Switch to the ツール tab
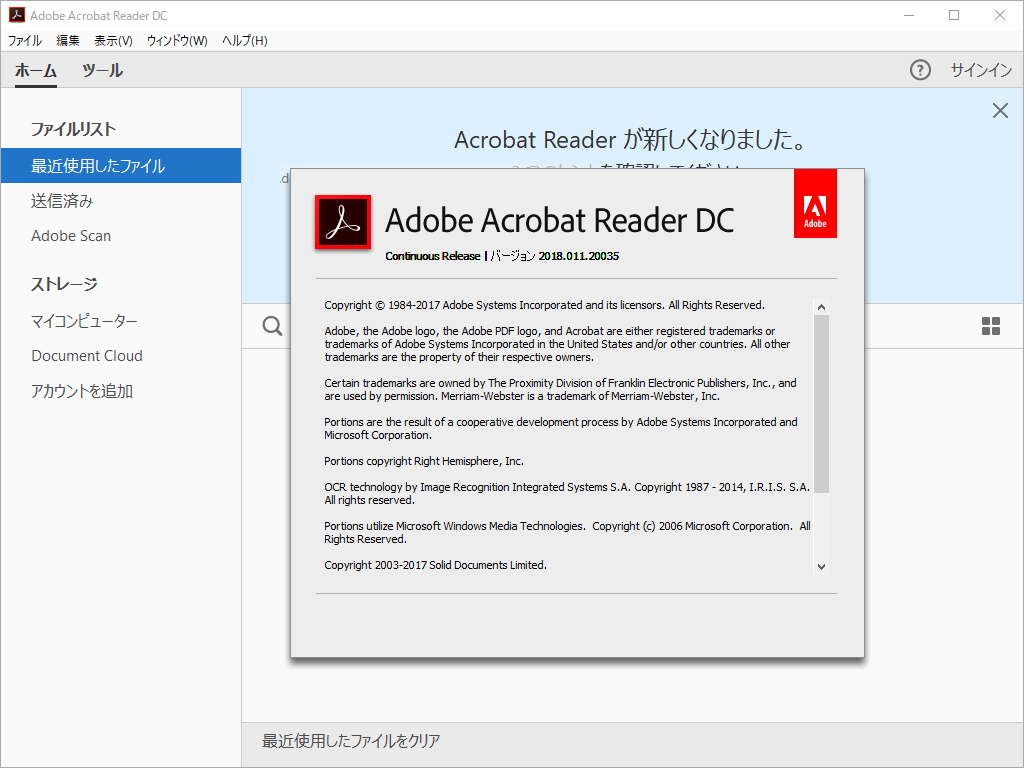This screenshot has height=768, width=1024. click(102, 71)
